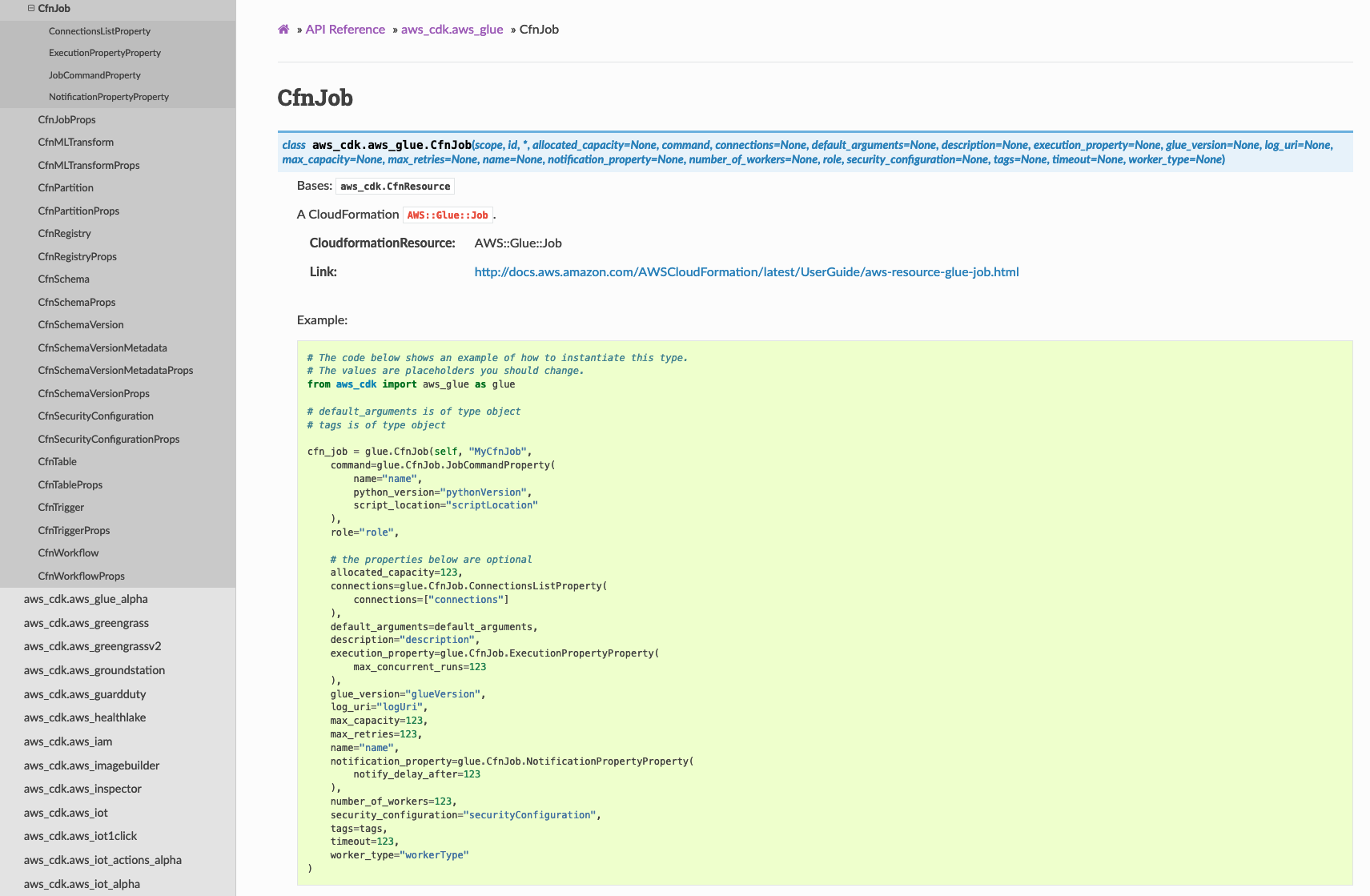Select CfnSchemaProps in the sidebar
This screenshot has width=1370, height=896.
[x=77, y=302]
